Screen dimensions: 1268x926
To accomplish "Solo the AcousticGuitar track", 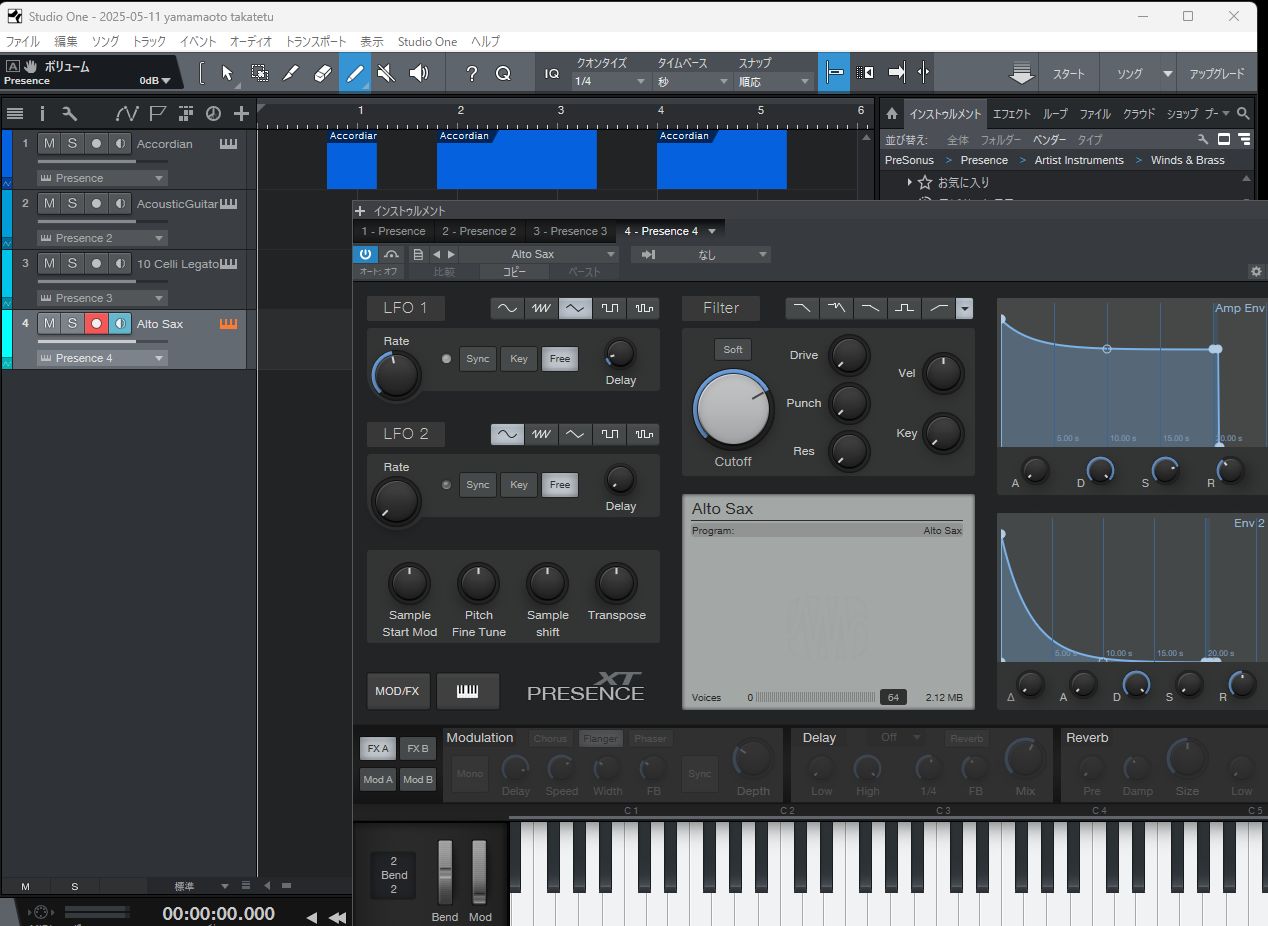I will [x=72, y=204].
